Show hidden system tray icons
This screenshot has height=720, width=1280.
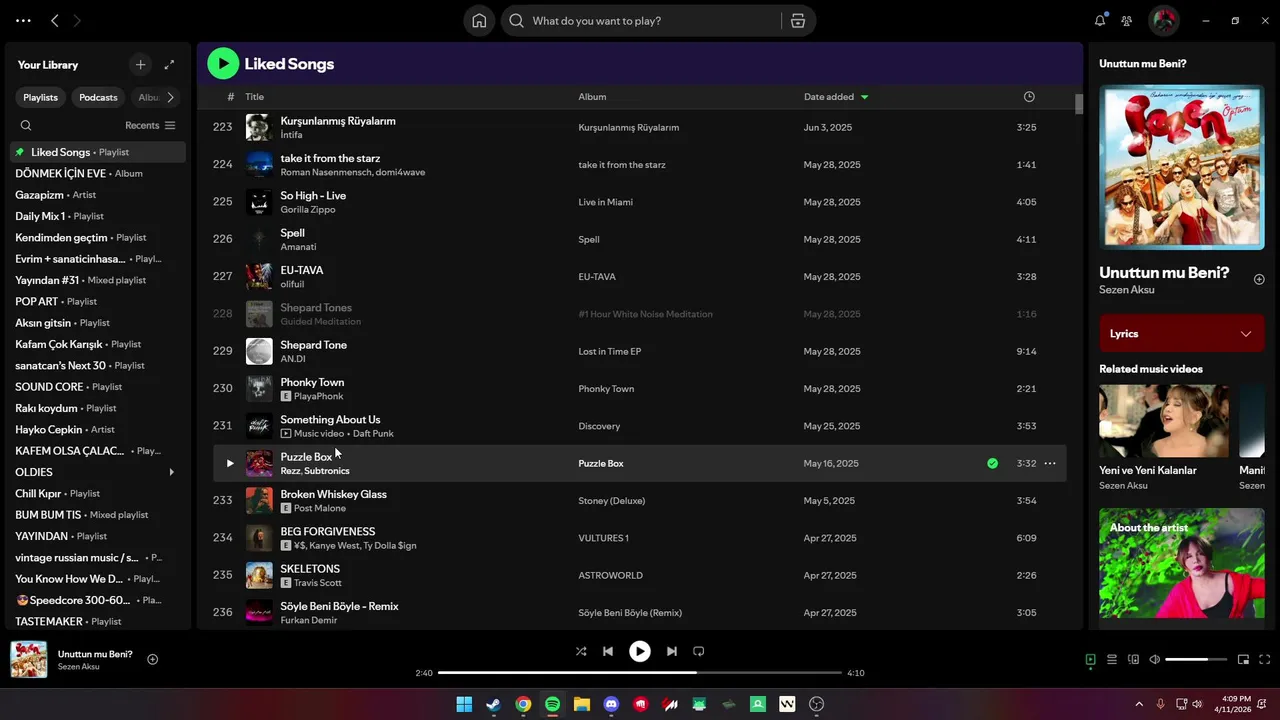tap(1138, 704)
